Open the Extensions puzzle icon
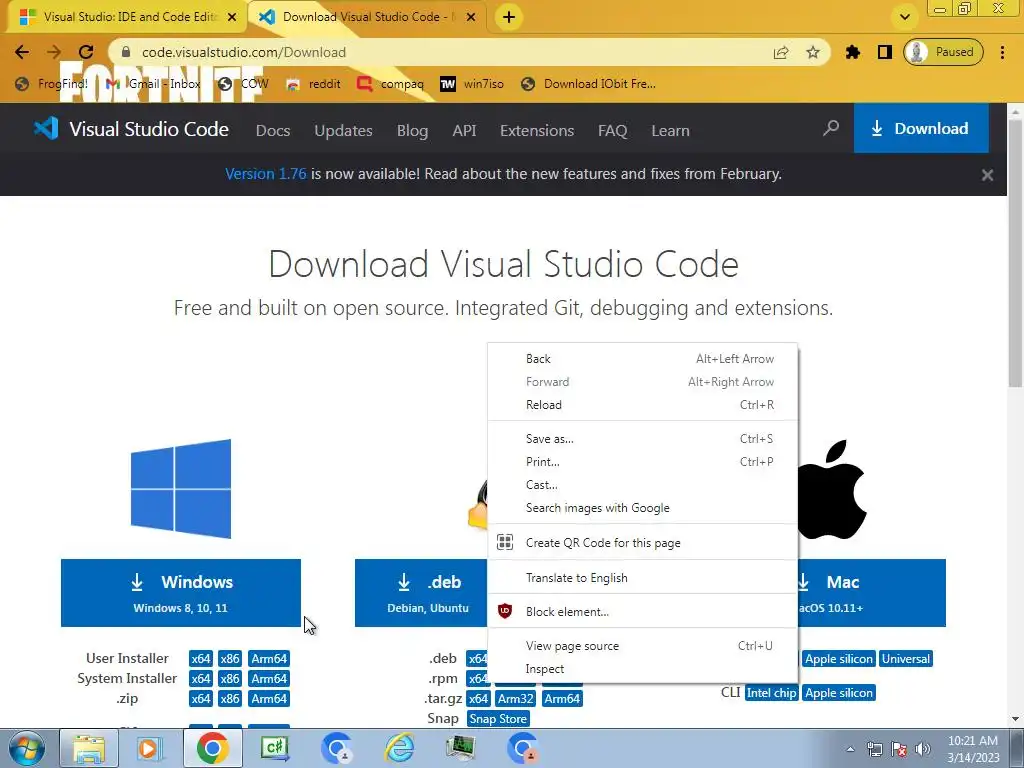This screenshot has height=768, width=1024. (852, 52)
